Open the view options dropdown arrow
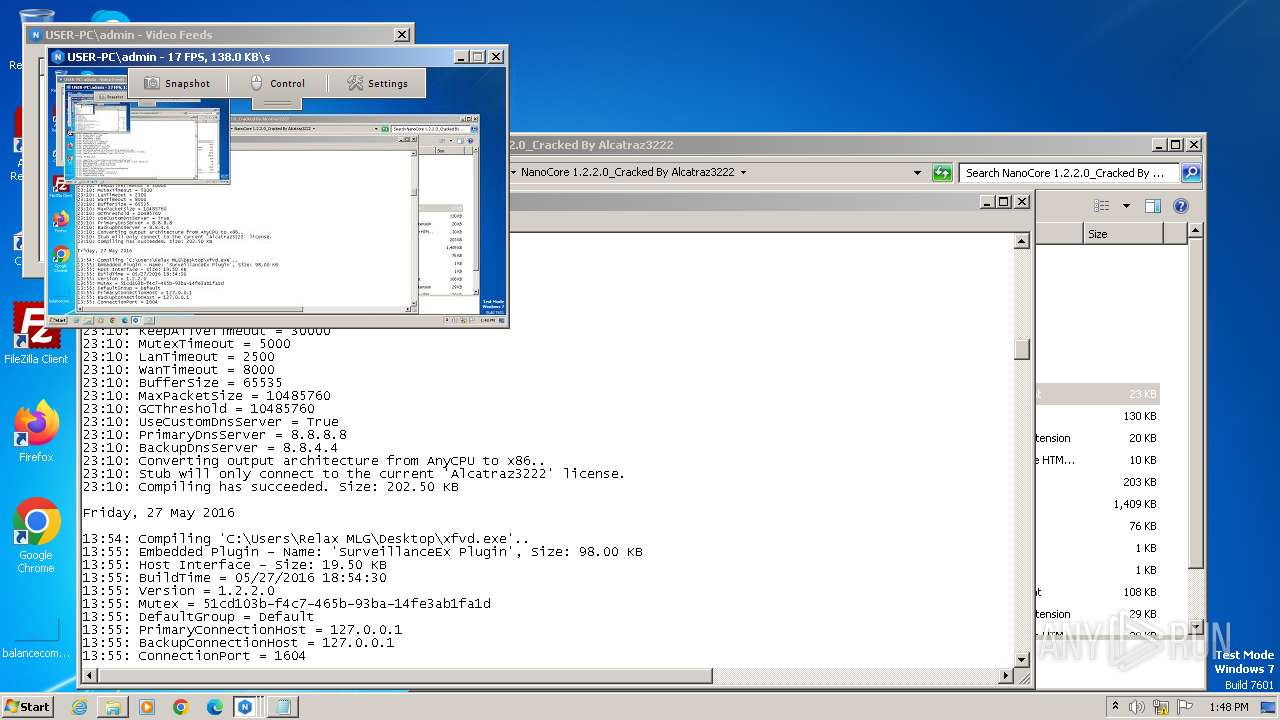1280x720 pixels. (1126, 206)
